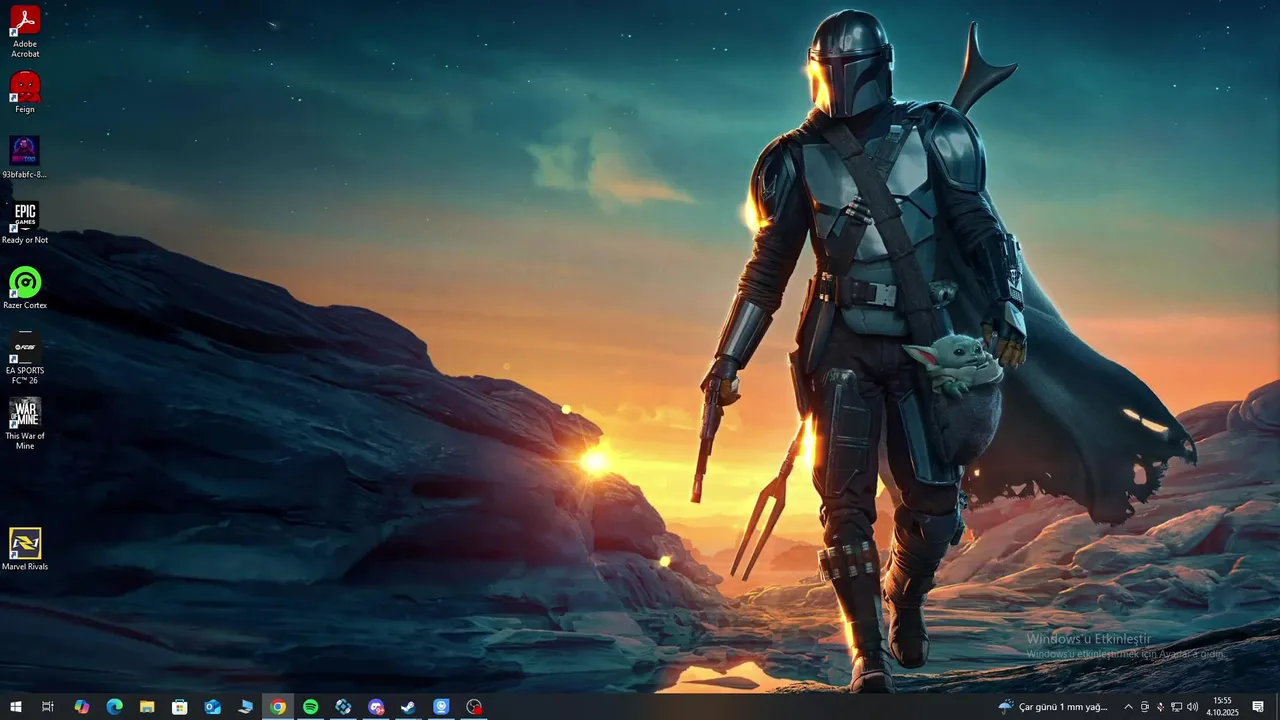Open File Explorer from the taskbar
The image size is (1280, 720).
147,707
